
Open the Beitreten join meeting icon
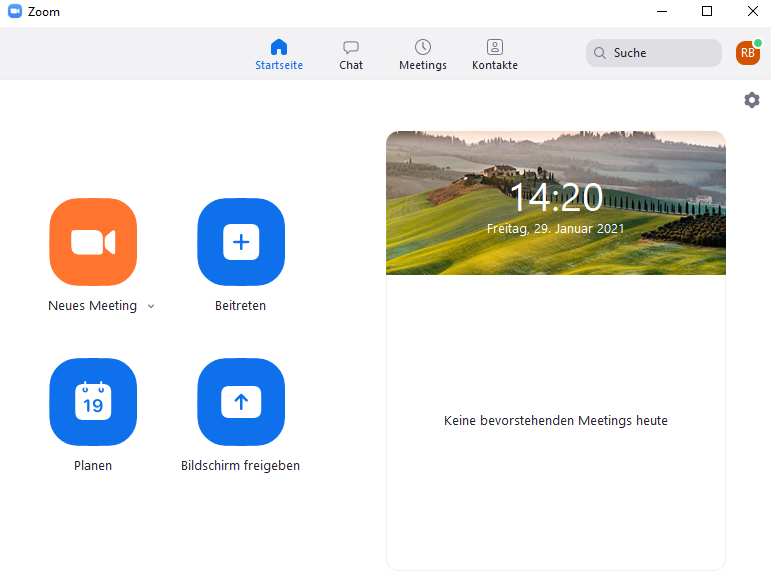coord(241,242)
